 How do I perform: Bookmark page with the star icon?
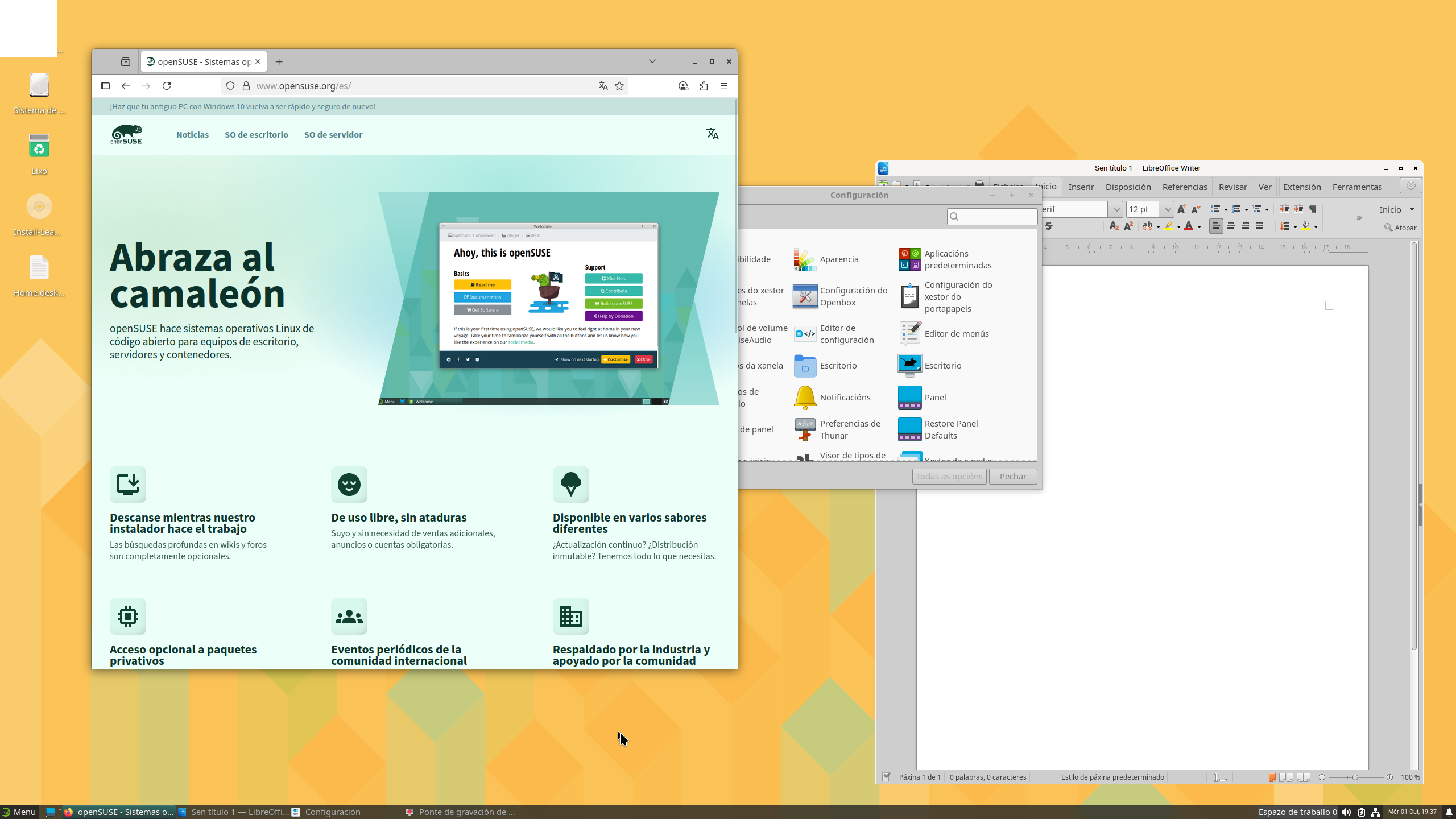pos(619,86)
